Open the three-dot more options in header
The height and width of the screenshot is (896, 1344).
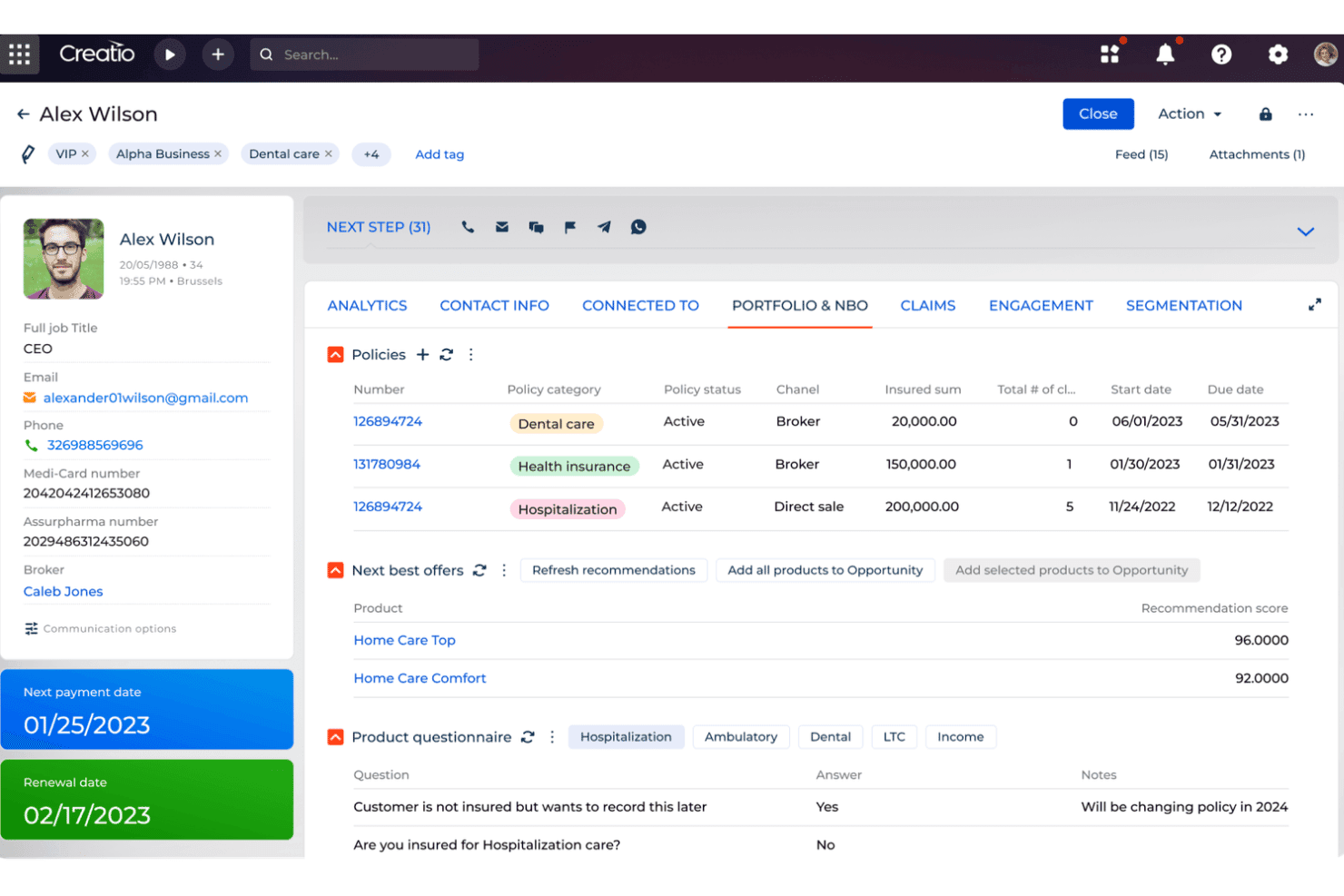[1306, 114]
